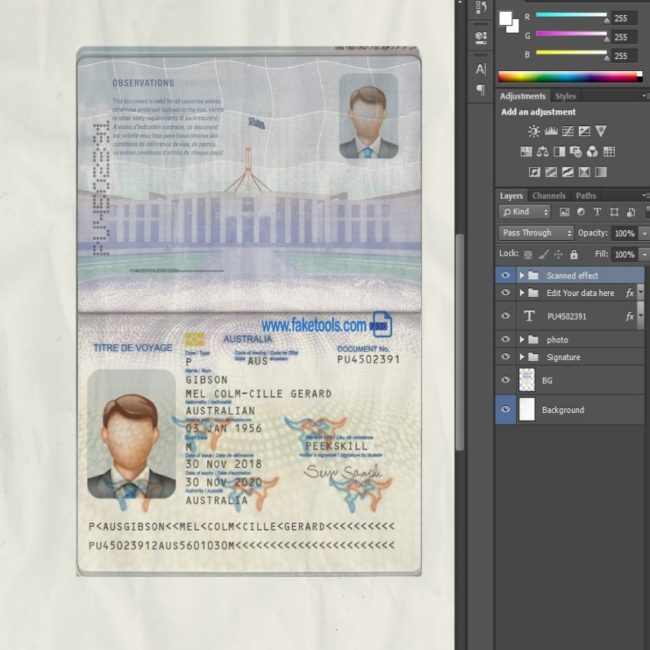Add an Exposure adjustment

584,131
